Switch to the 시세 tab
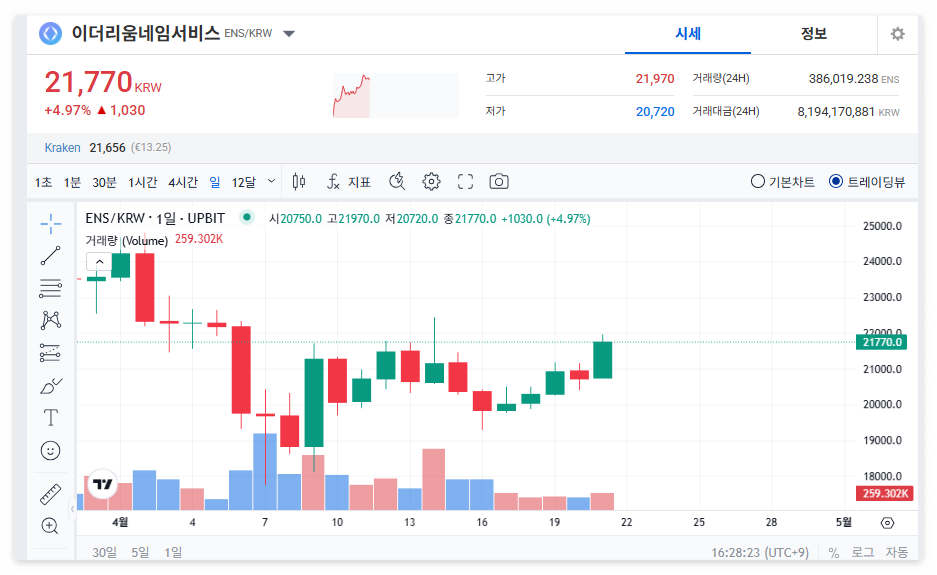 click(x=688, y=34)
